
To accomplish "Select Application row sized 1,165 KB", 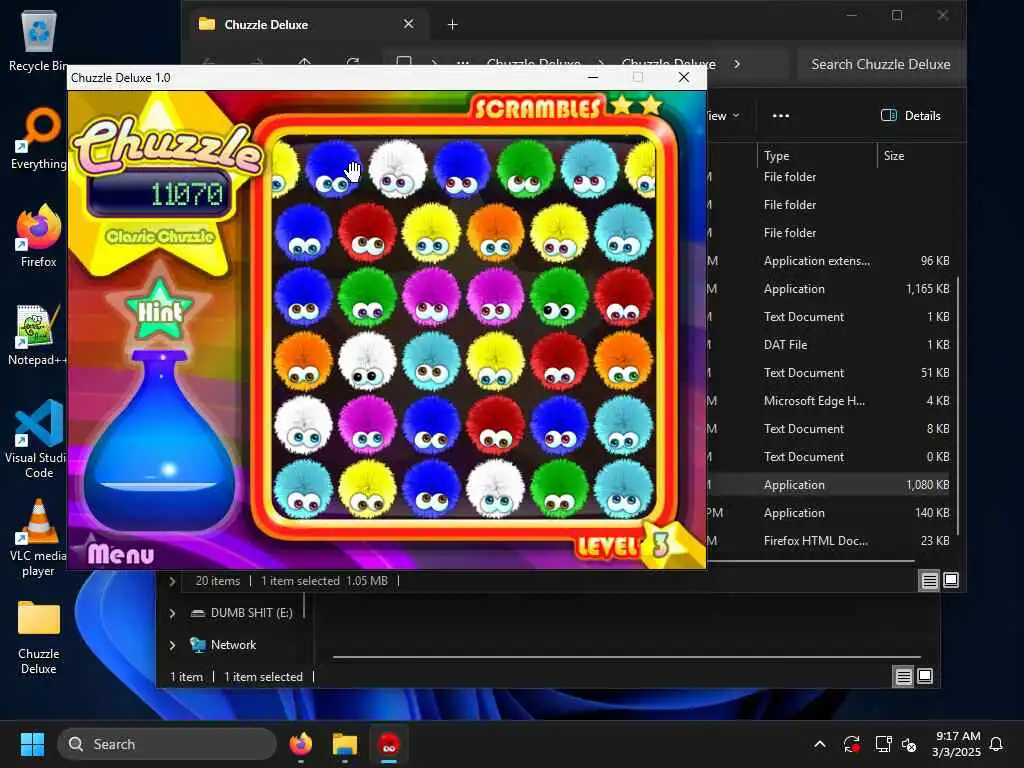I will [x=829, y=289].
